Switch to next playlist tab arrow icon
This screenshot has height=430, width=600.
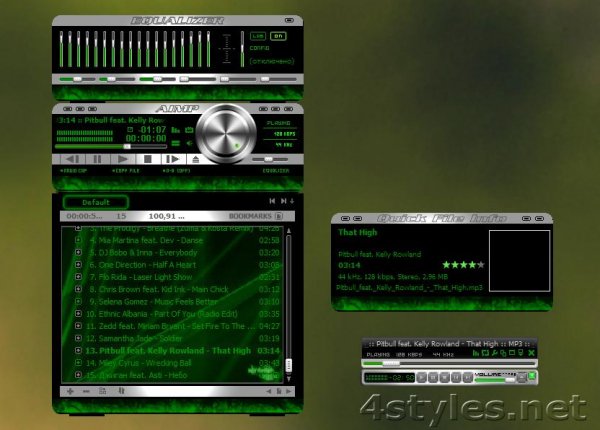[x=284, y=201]
